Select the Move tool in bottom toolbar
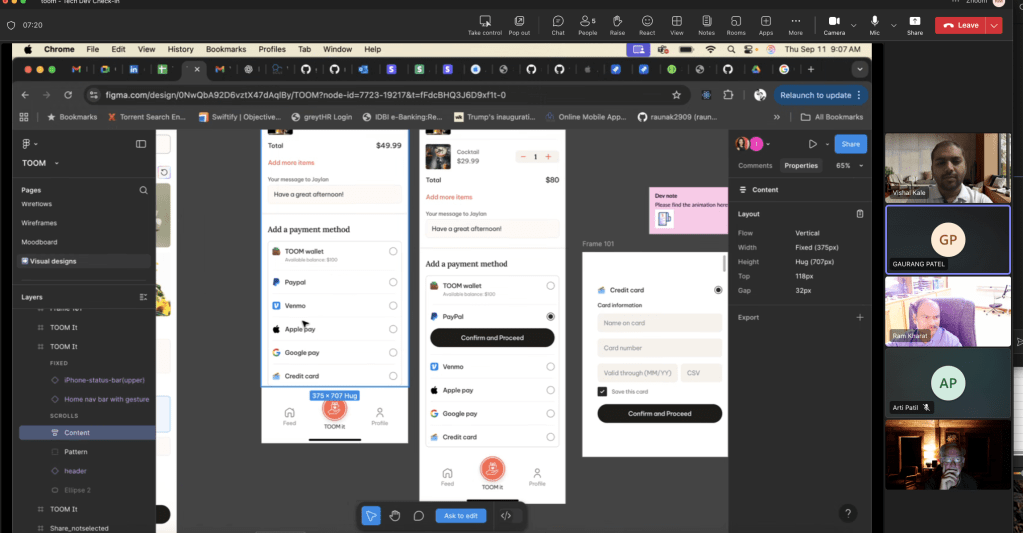1023x533 pixels. (371, 516)
